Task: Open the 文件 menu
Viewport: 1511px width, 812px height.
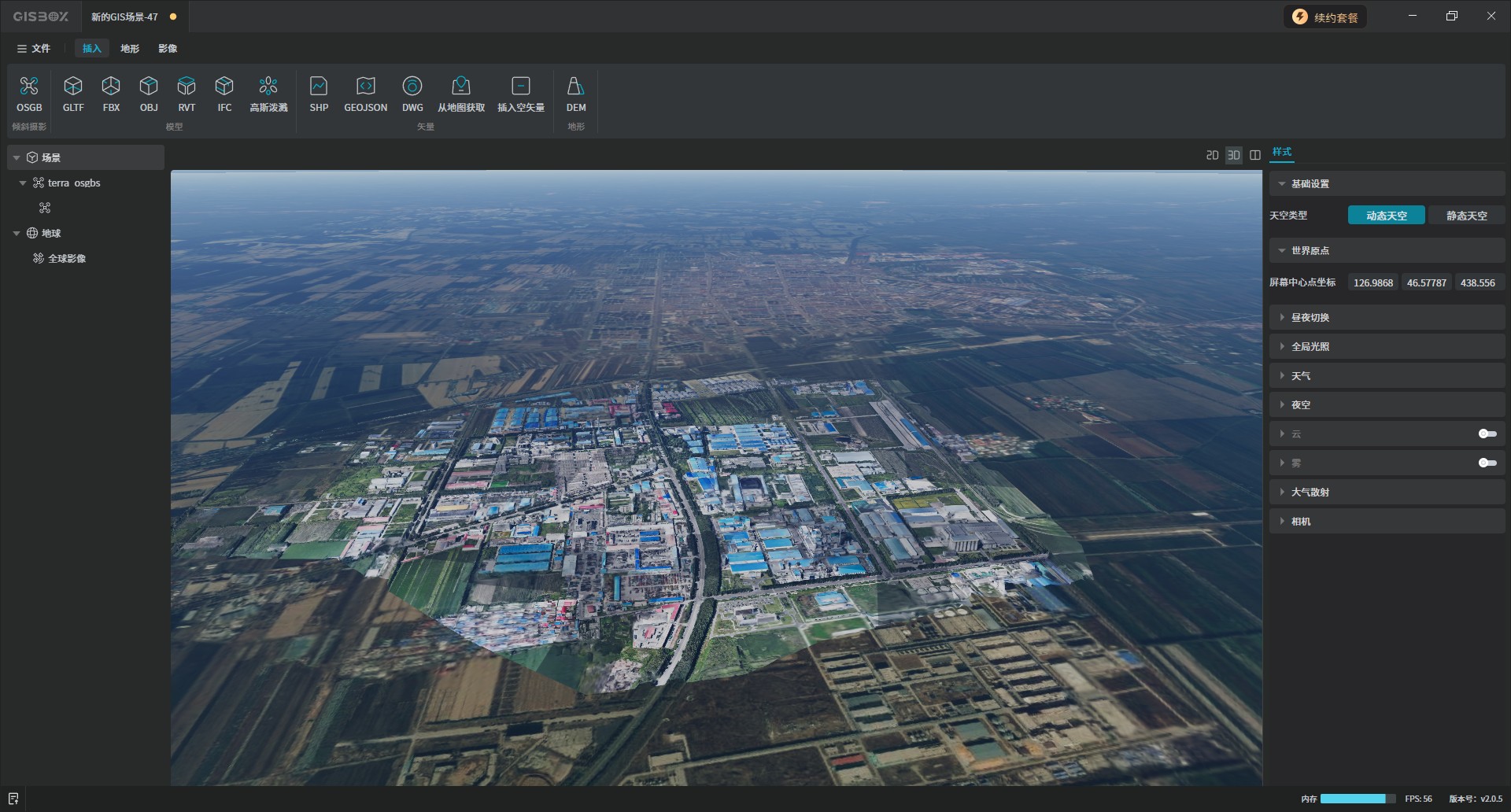Action: [34, 49]
